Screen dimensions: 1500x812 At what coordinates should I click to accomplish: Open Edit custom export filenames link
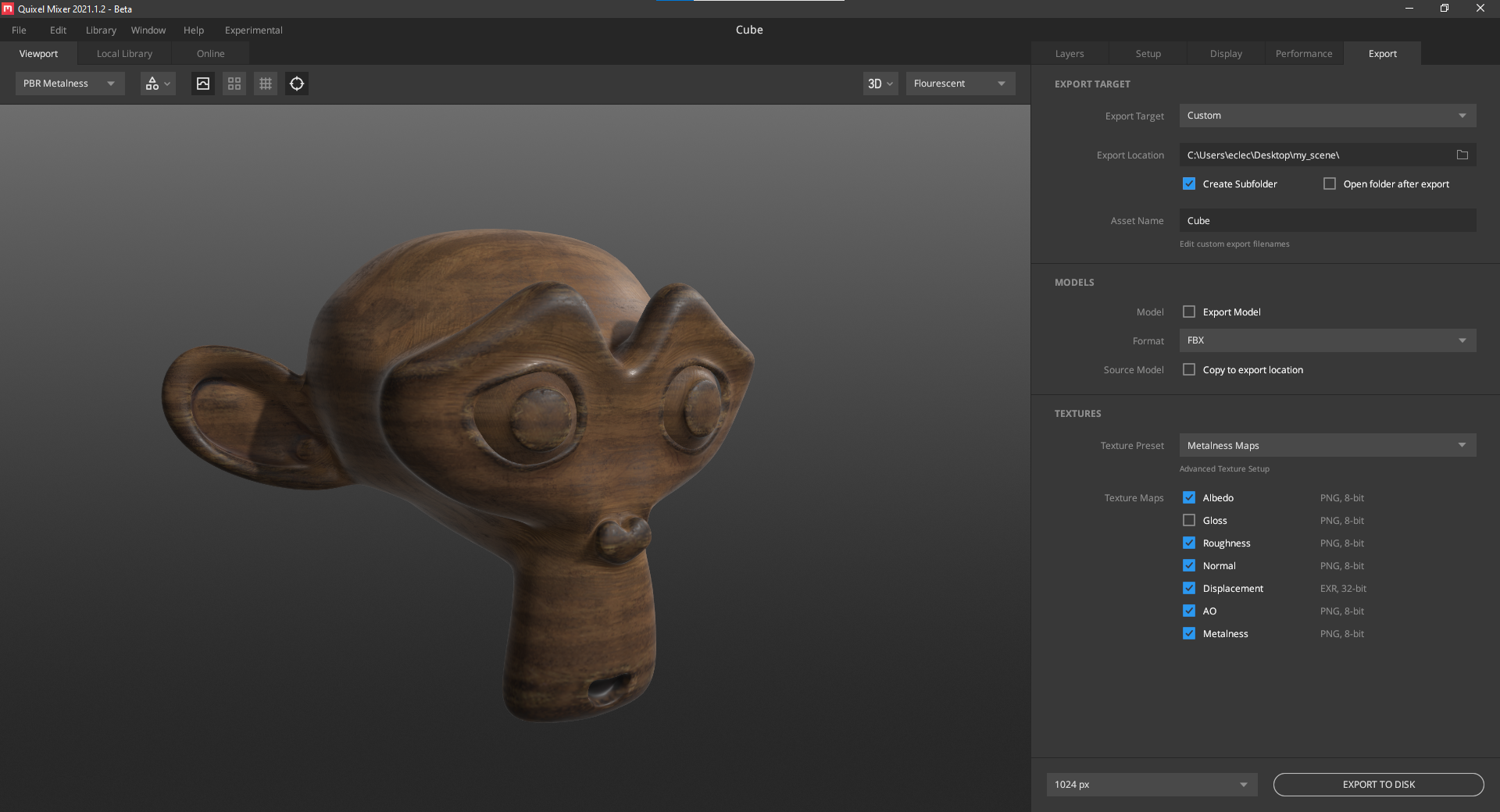1234,244
